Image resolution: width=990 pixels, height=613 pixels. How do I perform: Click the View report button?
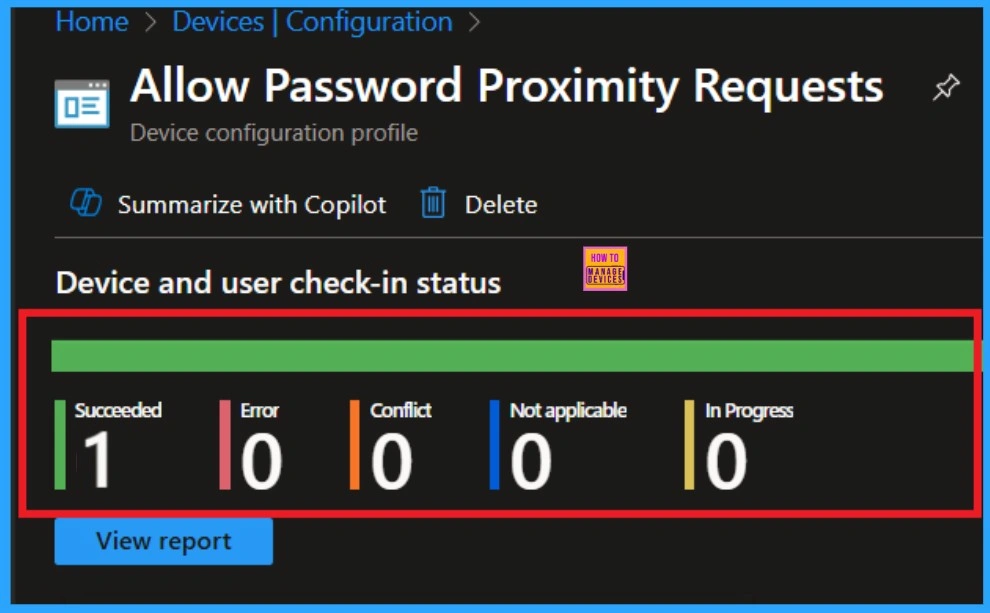point(163,541)
